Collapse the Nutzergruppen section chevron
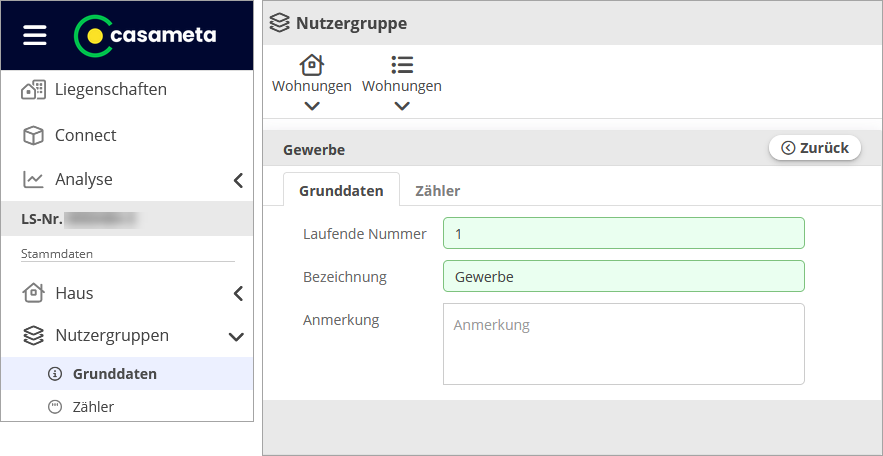This screenshot has width=883, height=456. click(x=237, y=336)
